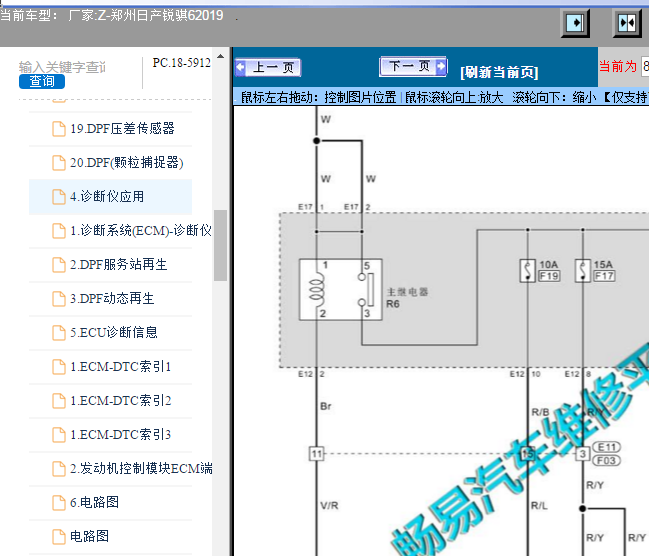Click the sidebar scroll-up arrow
The width and height of the screenshot is (649, 556).
221,56
